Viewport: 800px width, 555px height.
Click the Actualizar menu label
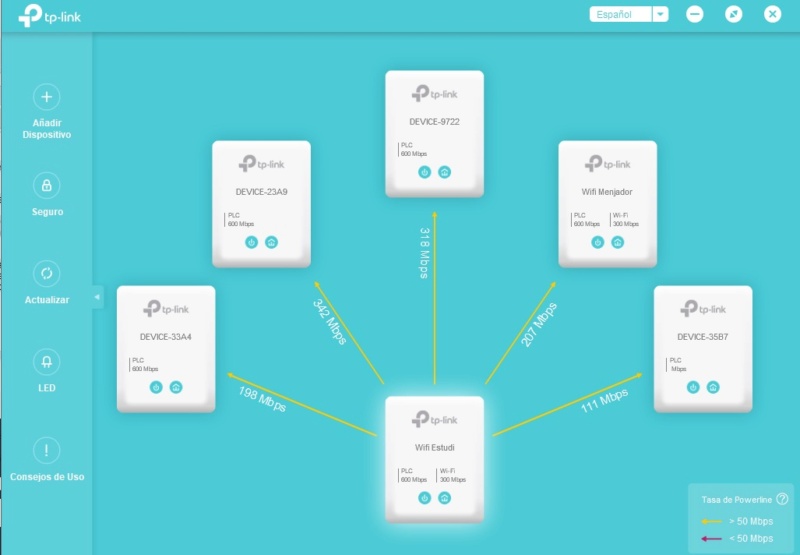point(46,300)
